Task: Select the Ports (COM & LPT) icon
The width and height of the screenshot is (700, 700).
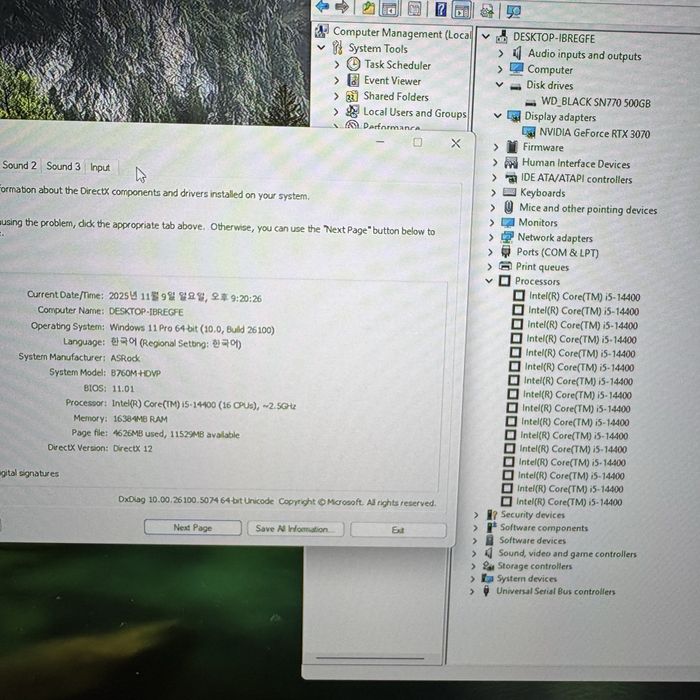Action: coord(506,251)
